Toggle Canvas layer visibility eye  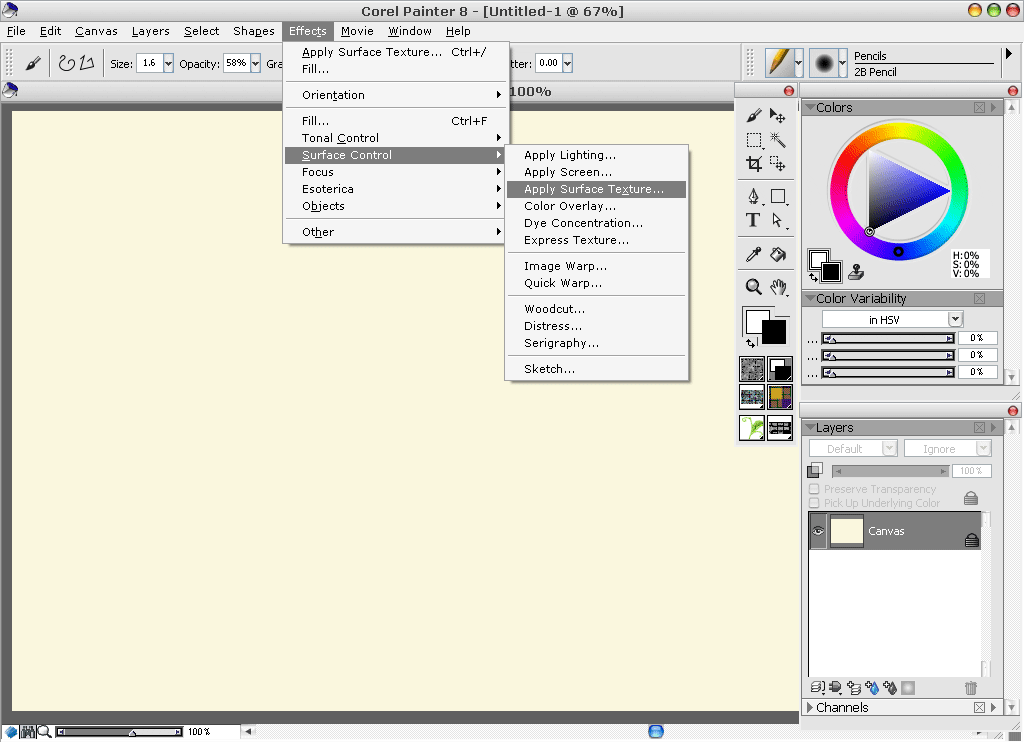pos(818,531)
